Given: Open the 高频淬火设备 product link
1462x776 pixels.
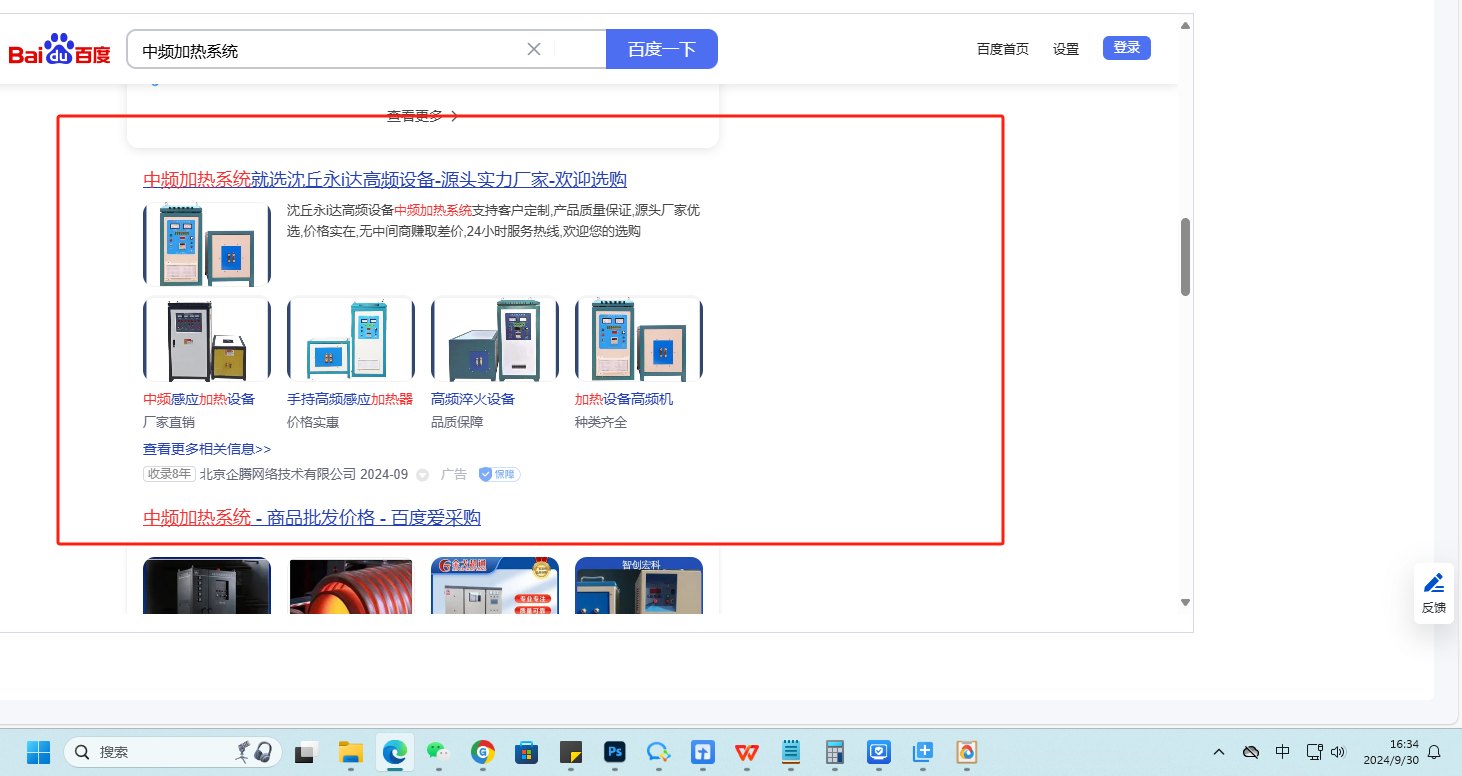Looking at the screenshot, I should click(473, 399).
